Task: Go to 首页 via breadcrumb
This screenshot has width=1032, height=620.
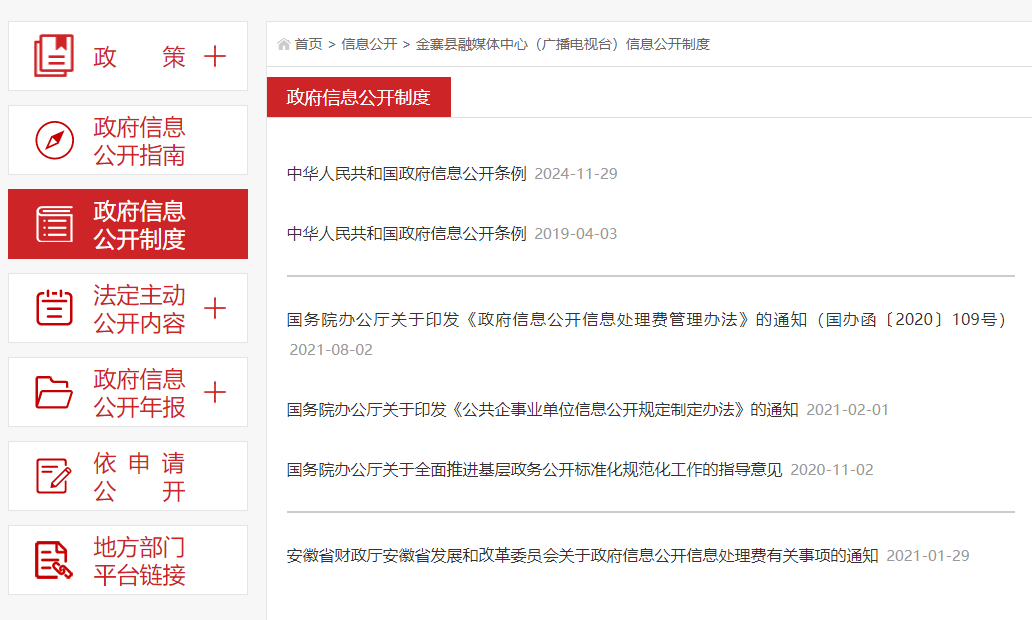Action: coord(308,44)
